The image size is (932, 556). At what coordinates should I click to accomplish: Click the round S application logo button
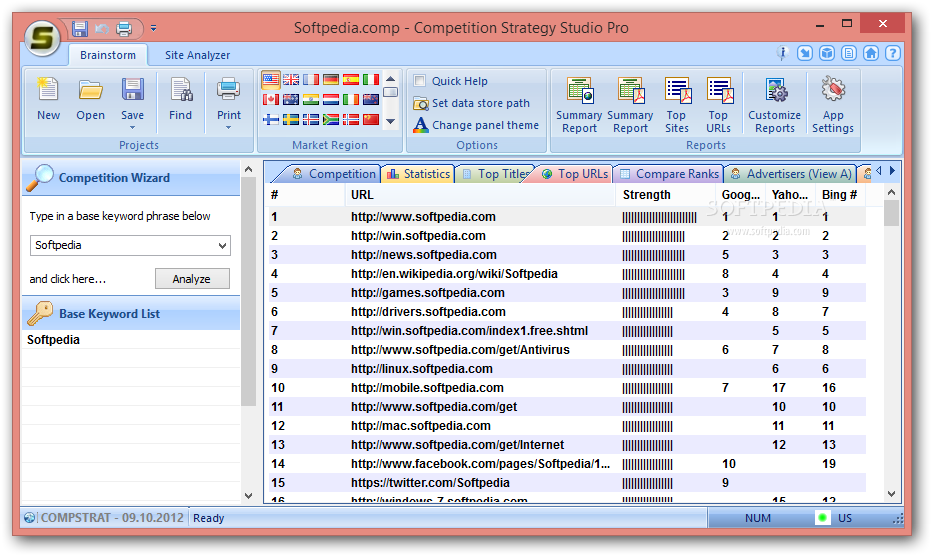[42, 38]
